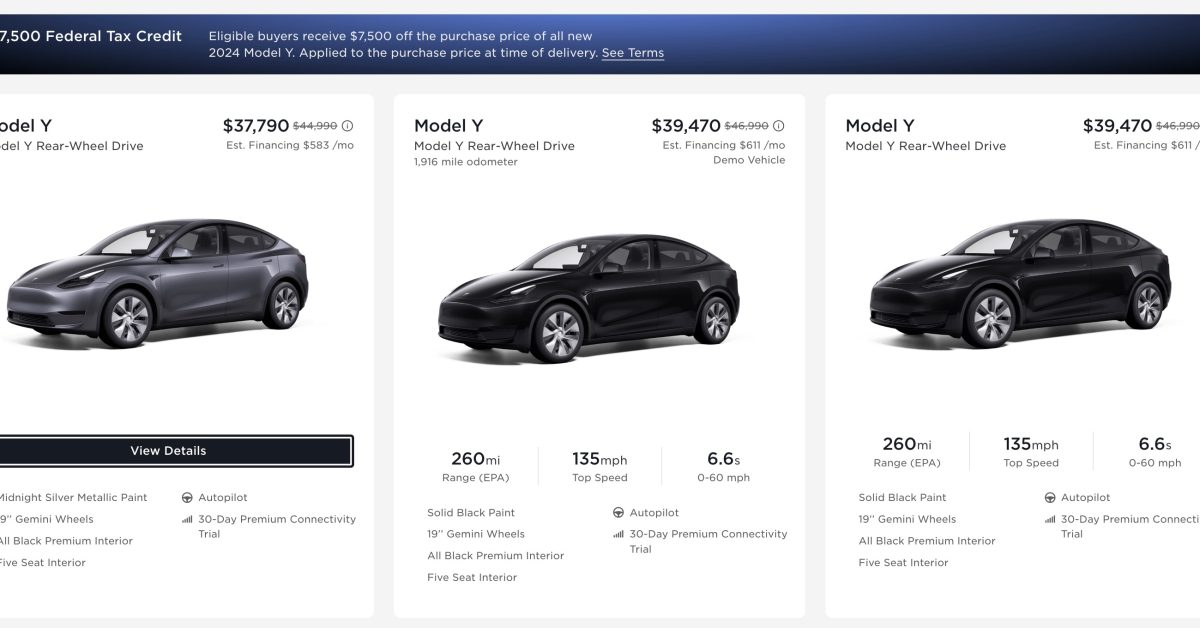Image resolution: width=1200 pixels, height=628 pixels.
Task: Click connectivity signal icon on silver card
Action: [187, 520]
